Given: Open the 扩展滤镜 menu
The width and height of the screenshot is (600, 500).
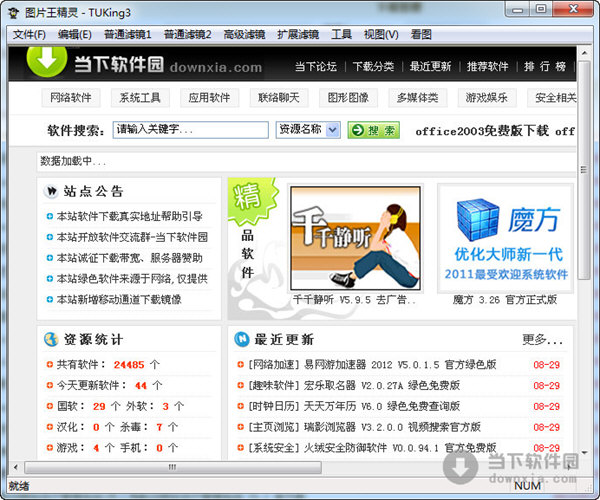Looking at the screenshot, I should click(x=297, y=34).
